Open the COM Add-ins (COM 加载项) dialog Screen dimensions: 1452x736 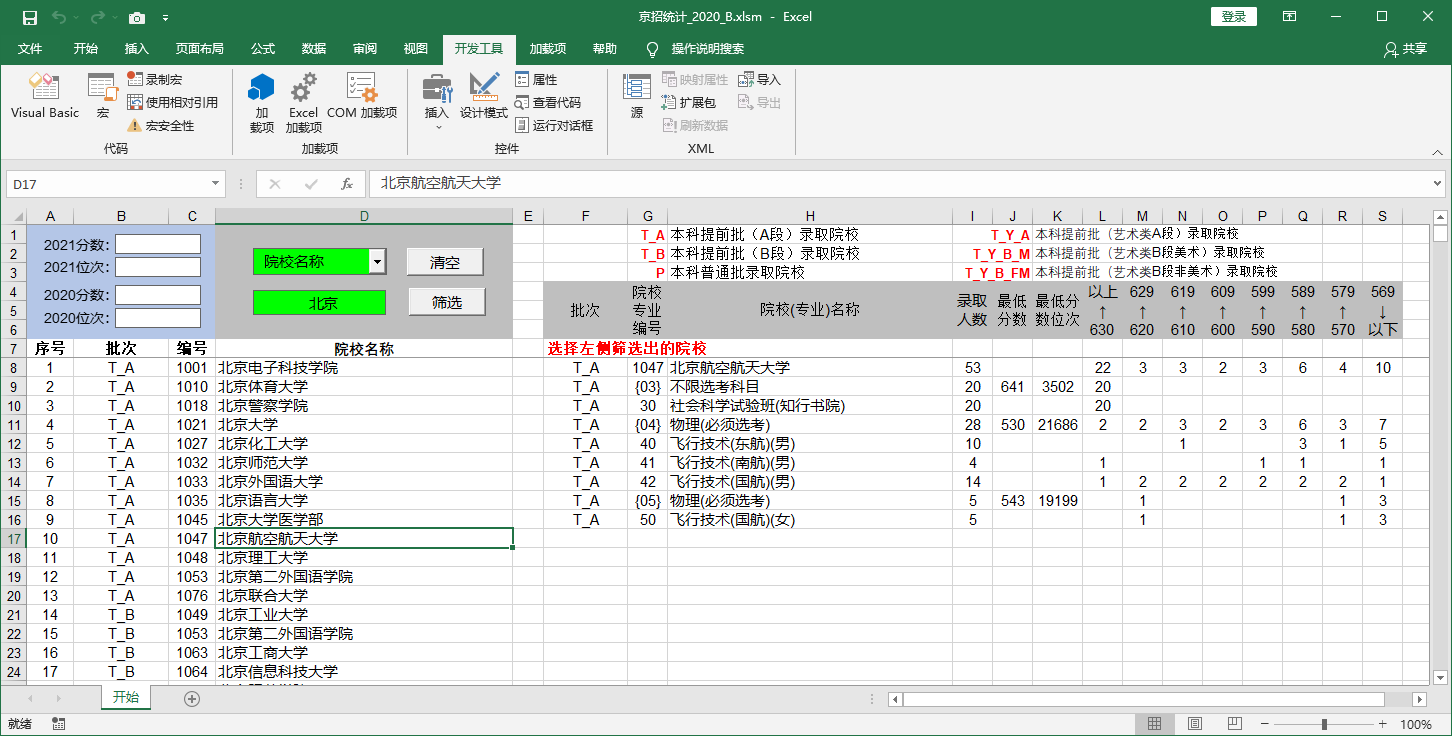[362, 96]
